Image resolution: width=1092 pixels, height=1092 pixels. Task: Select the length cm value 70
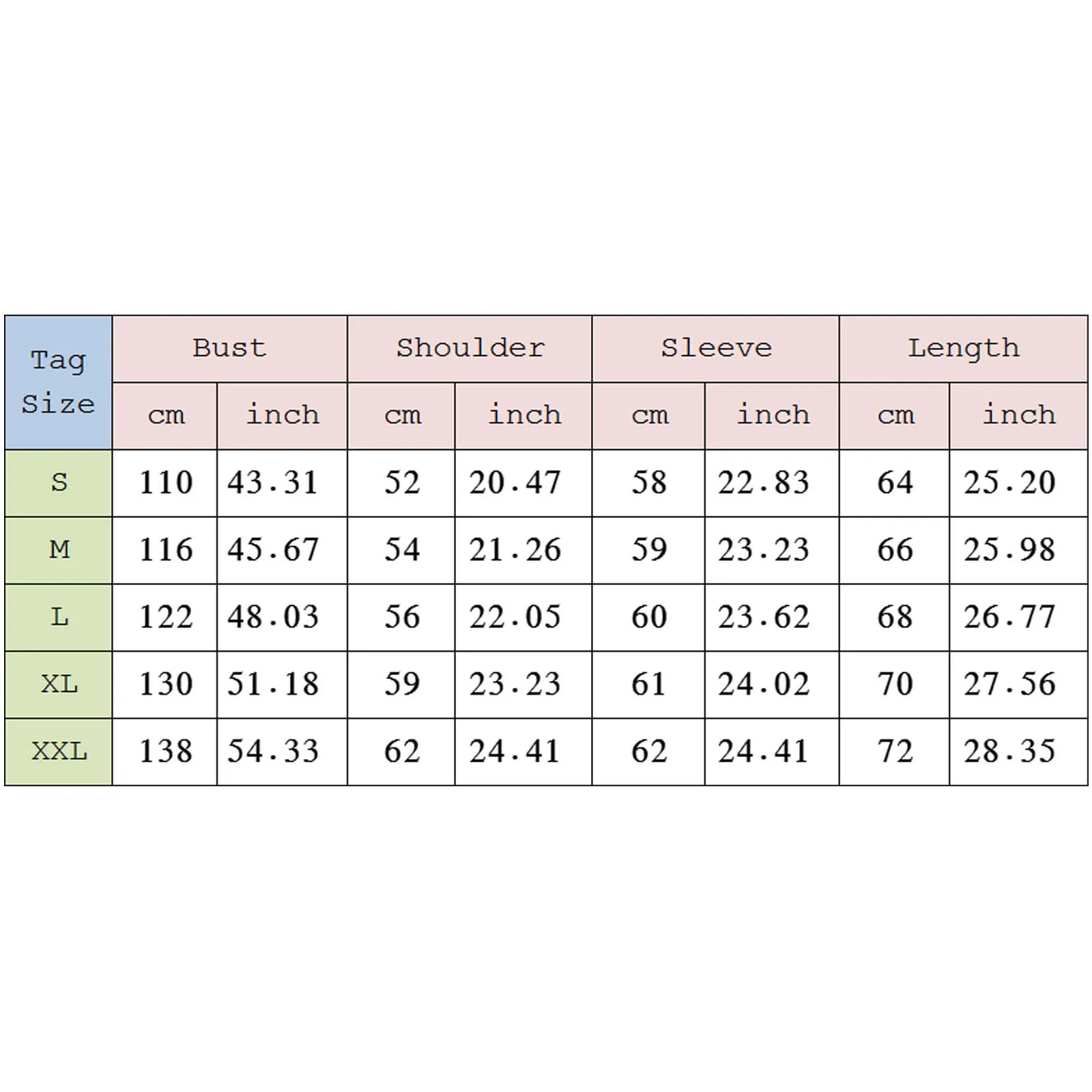pyautogui.click(x=894, y=684)
